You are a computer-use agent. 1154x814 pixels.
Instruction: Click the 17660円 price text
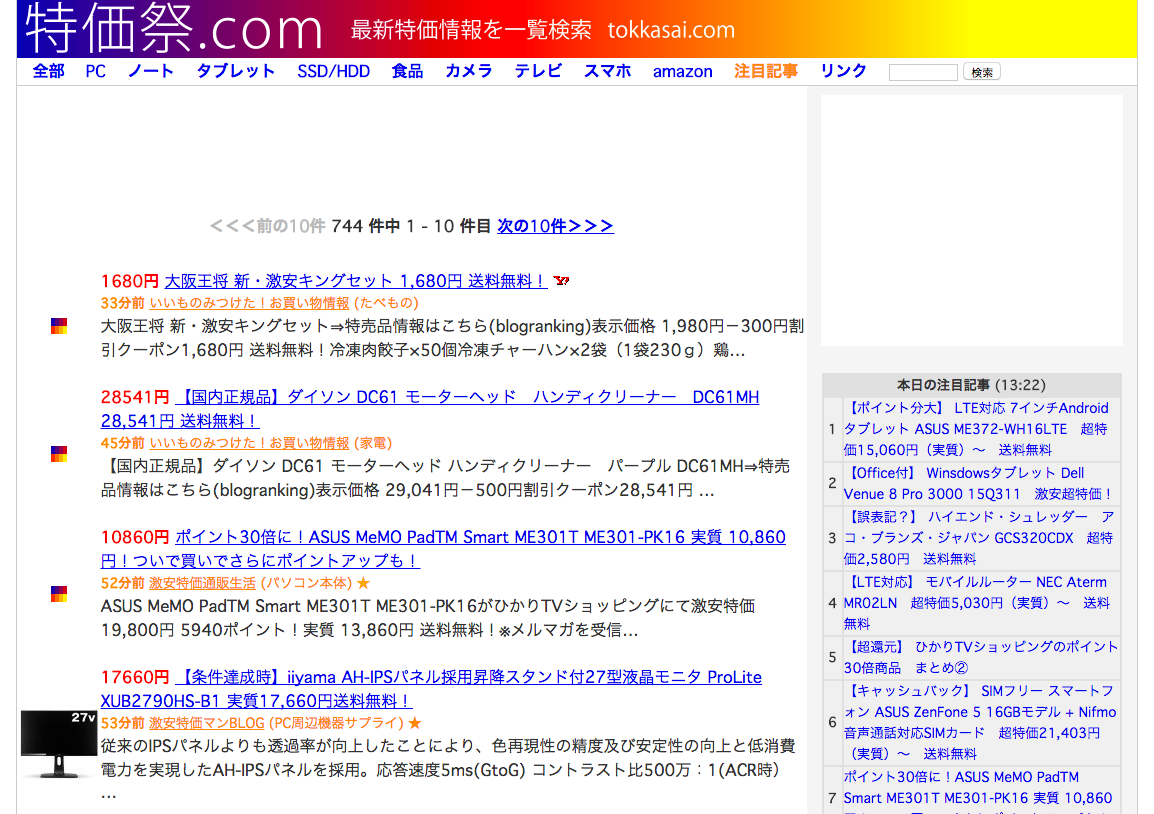(135, 677)
